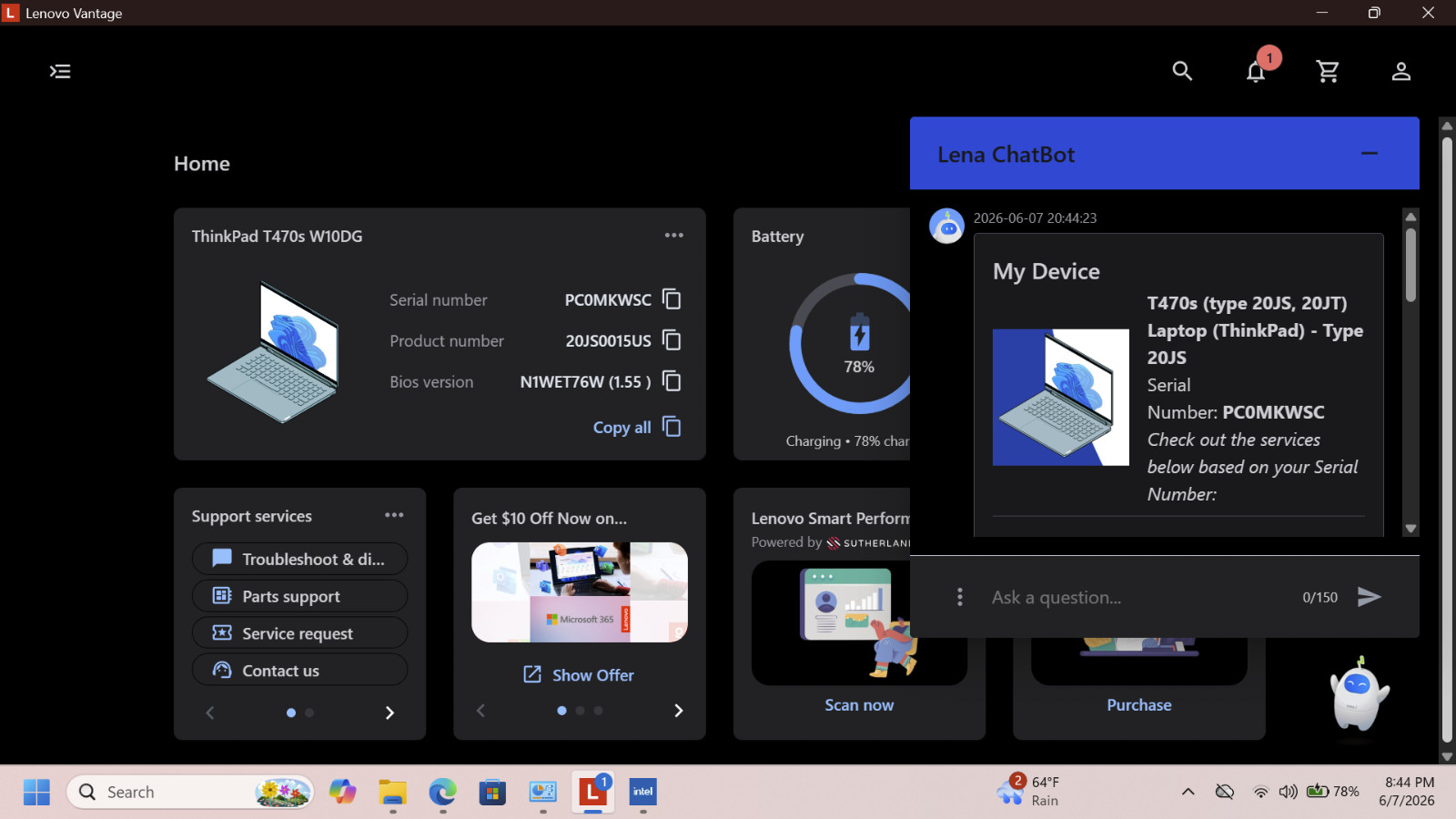Viewport: 1456px width, 819px height.
Task: Click the Purchase link
Action: [1139, 705]
